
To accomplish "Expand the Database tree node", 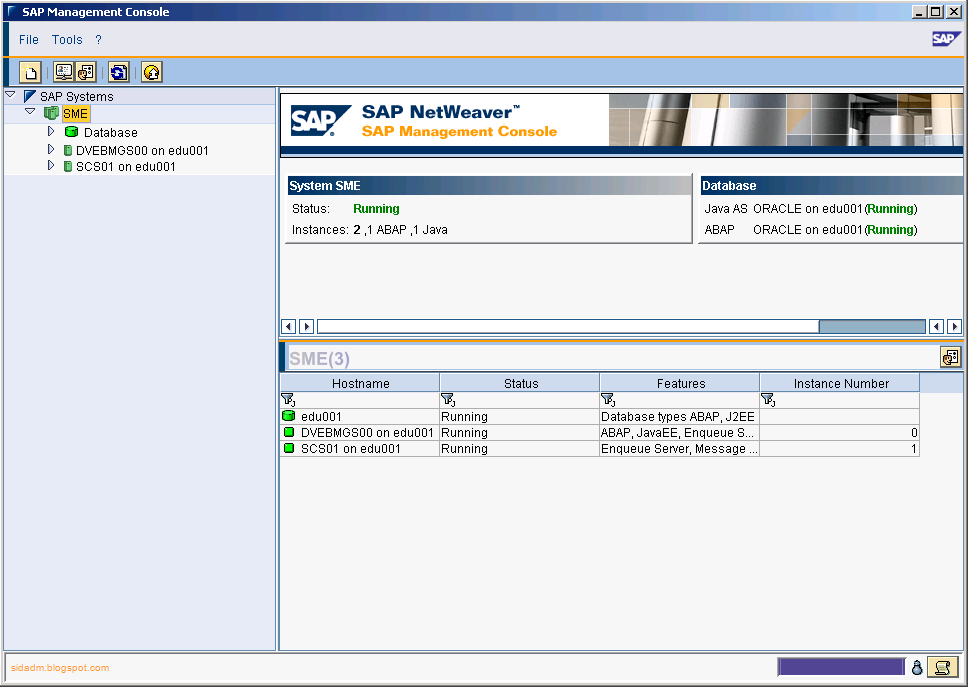I will click(51, 131).
